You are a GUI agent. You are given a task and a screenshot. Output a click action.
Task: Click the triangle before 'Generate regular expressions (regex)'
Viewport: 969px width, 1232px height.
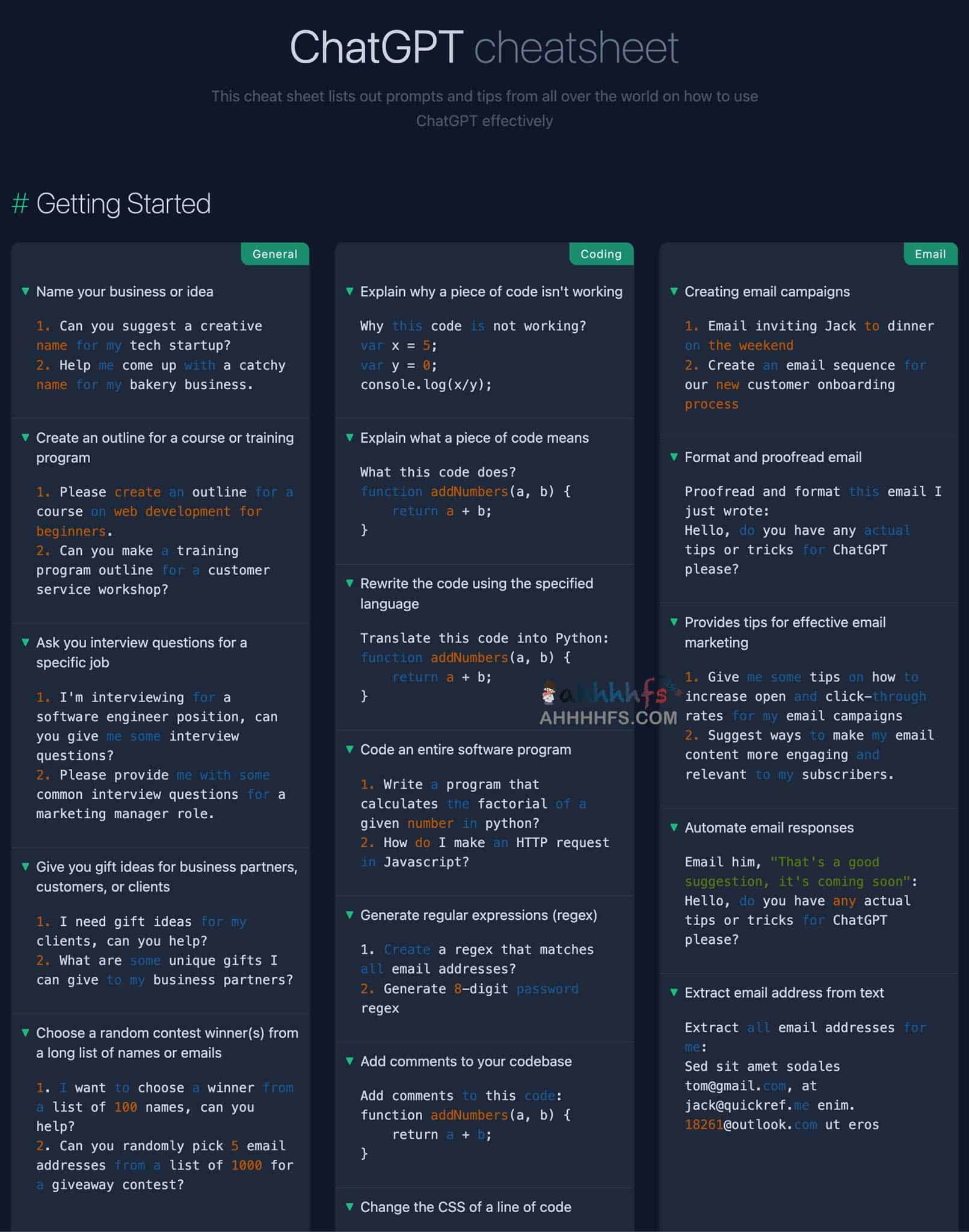(351, 916)
